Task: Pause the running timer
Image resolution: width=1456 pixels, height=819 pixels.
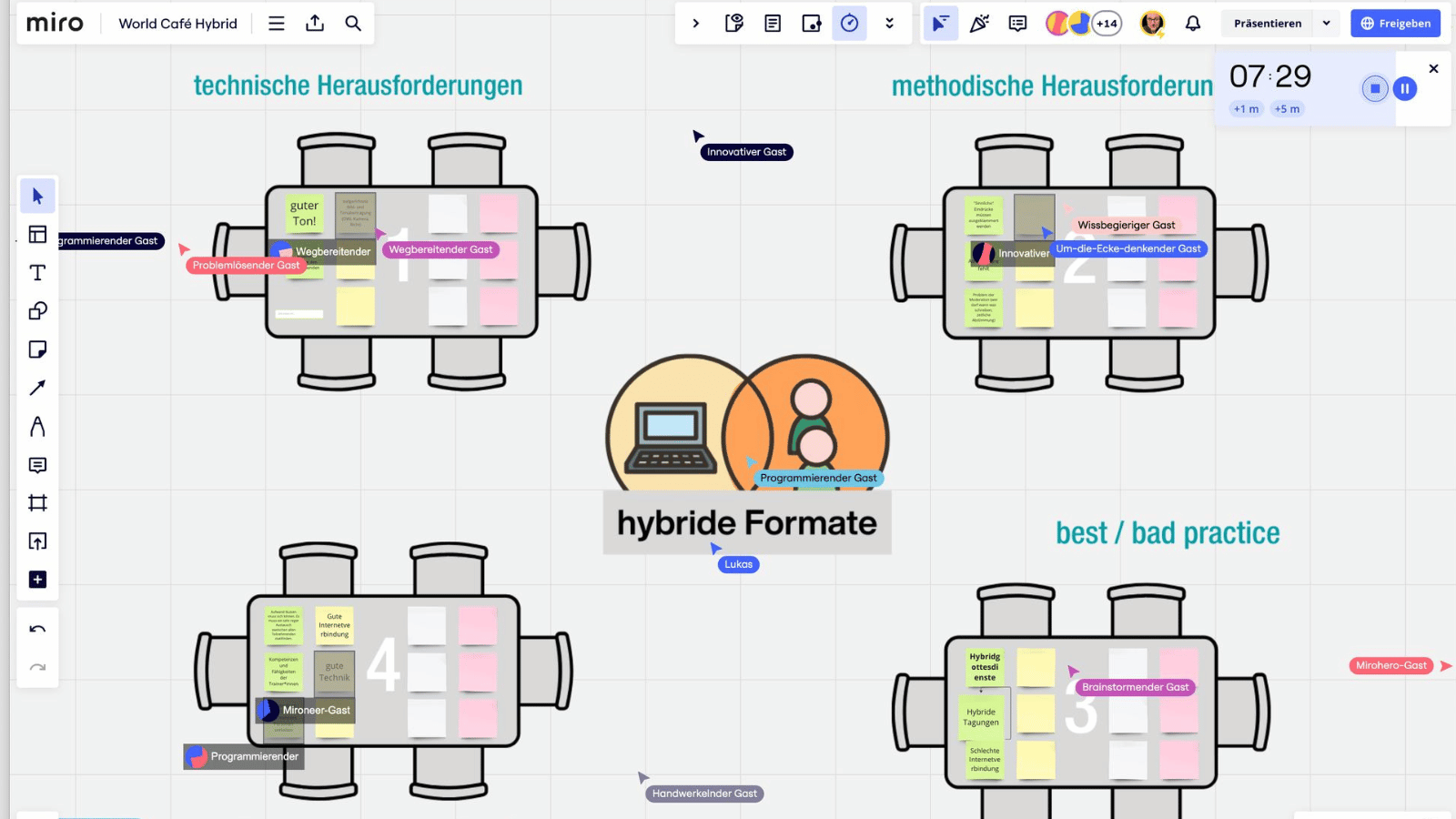Action: tap(1404, 88)
